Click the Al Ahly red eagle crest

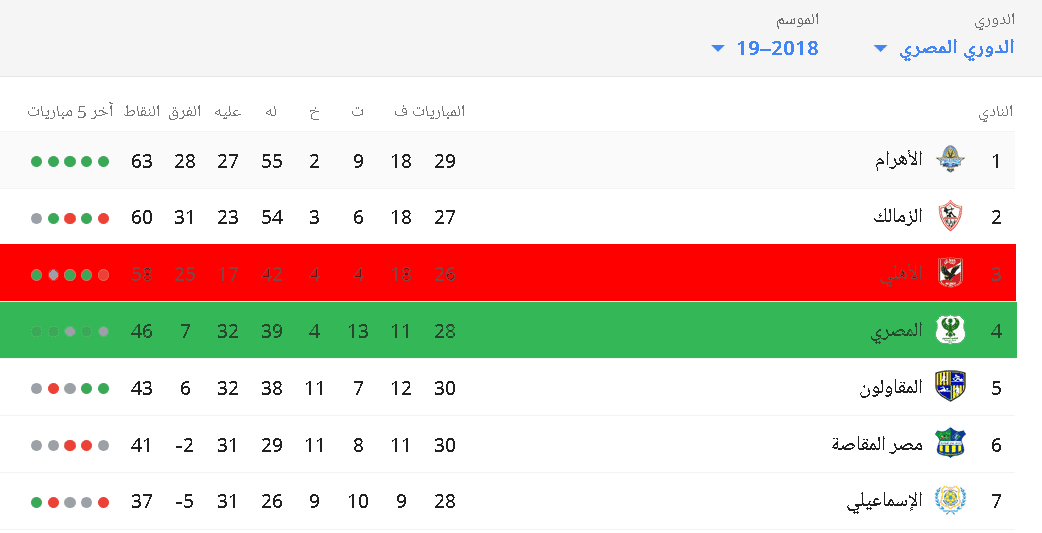tap(950, 272)
